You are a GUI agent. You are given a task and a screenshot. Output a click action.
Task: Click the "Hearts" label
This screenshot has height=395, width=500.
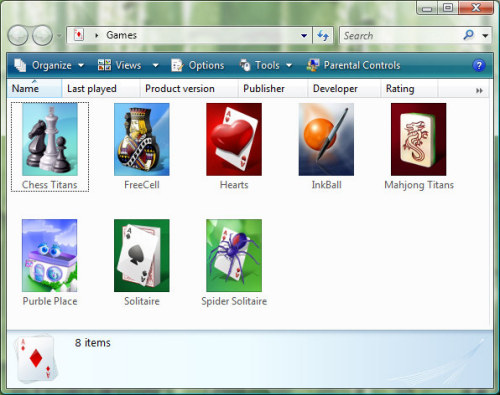pyautogui.click(x=234, y=184)
